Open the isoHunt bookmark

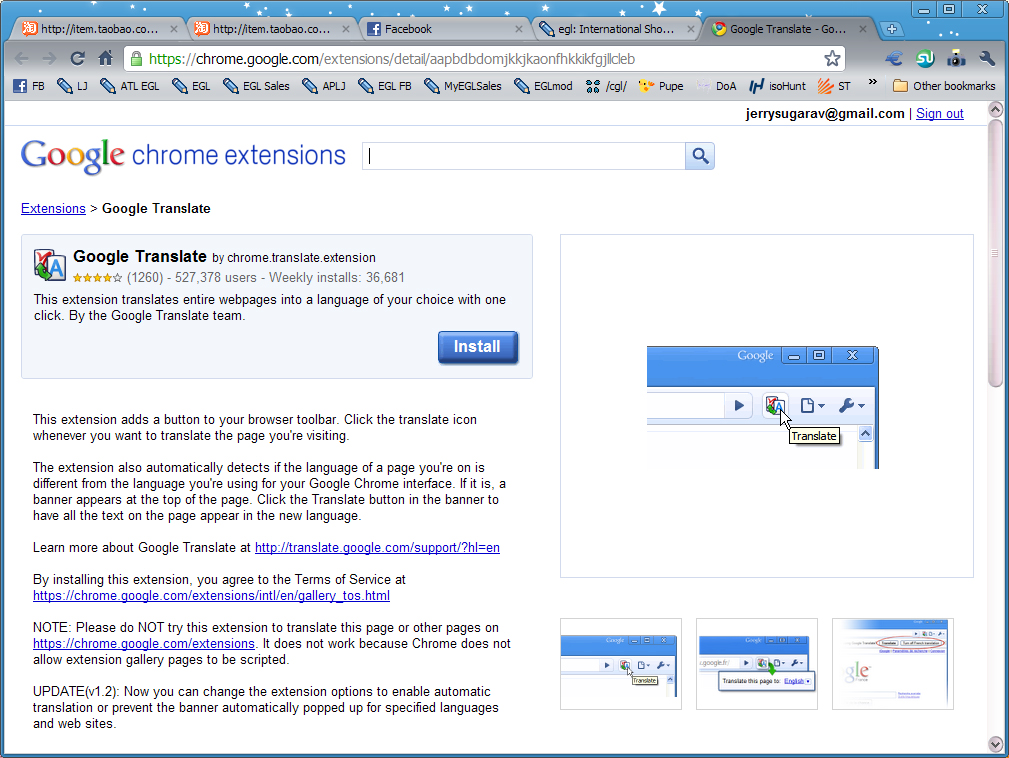coord(777,86)
